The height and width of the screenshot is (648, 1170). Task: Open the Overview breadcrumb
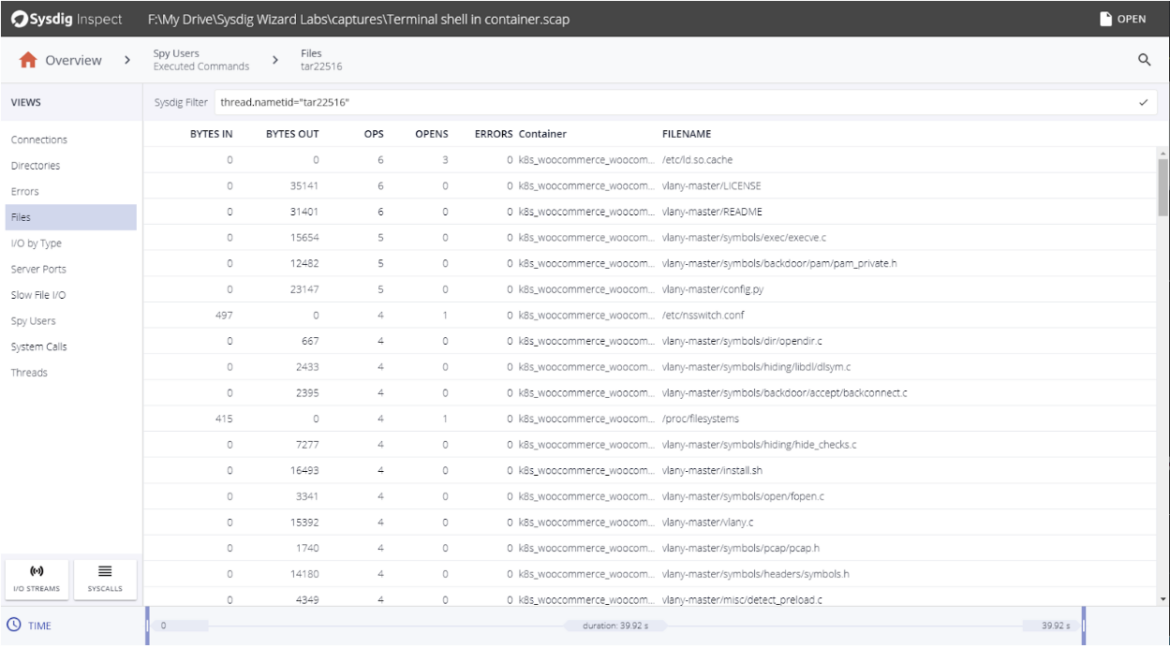click(x=73, y=60)
